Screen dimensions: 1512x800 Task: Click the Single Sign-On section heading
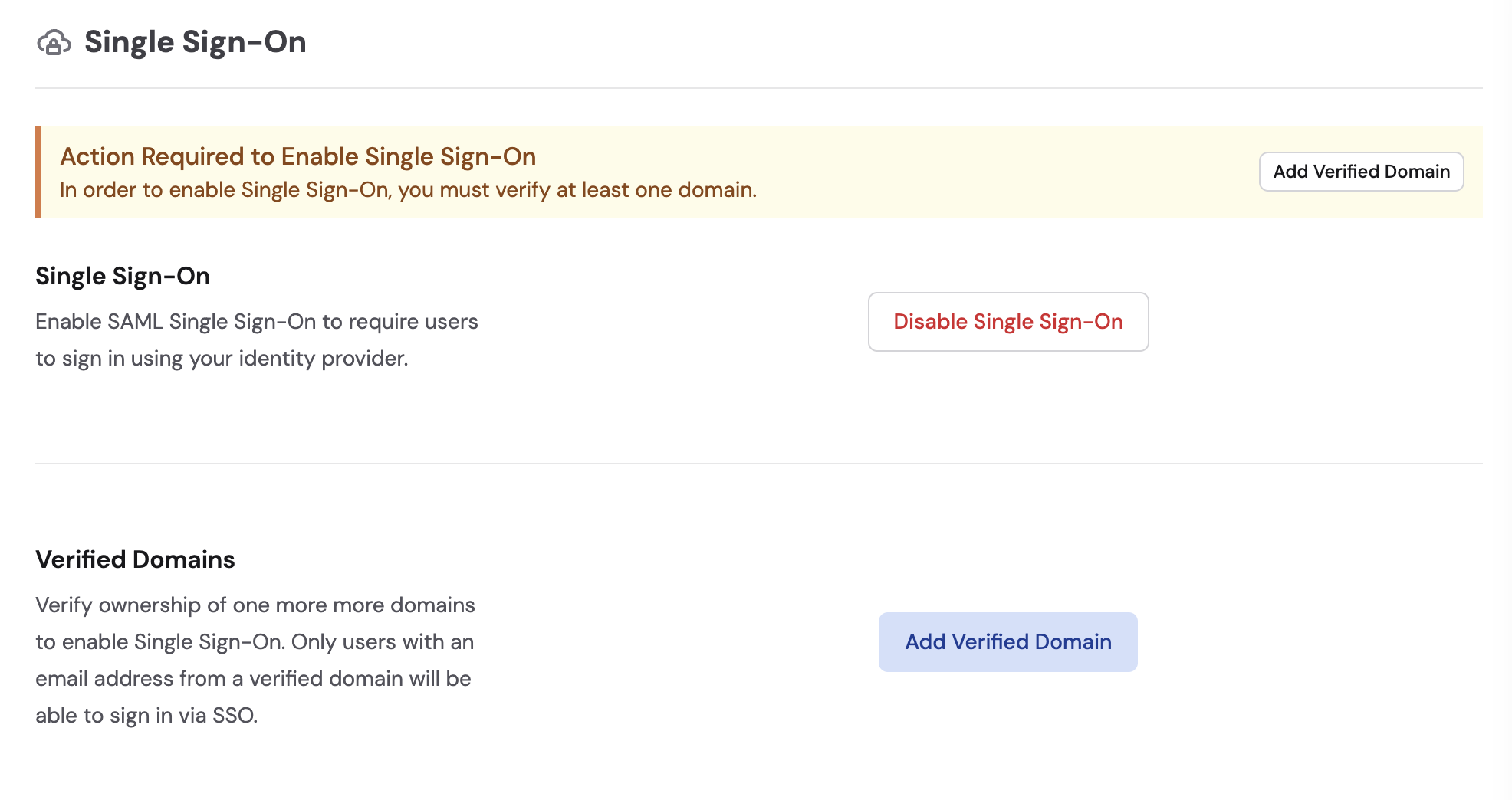pos(123,276)
